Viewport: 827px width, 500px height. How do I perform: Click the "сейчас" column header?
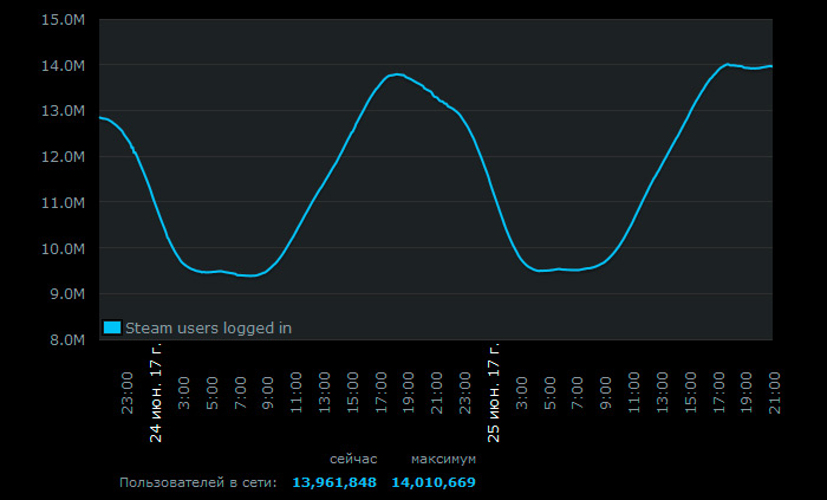pyautogui.click(x=353, y=459)
